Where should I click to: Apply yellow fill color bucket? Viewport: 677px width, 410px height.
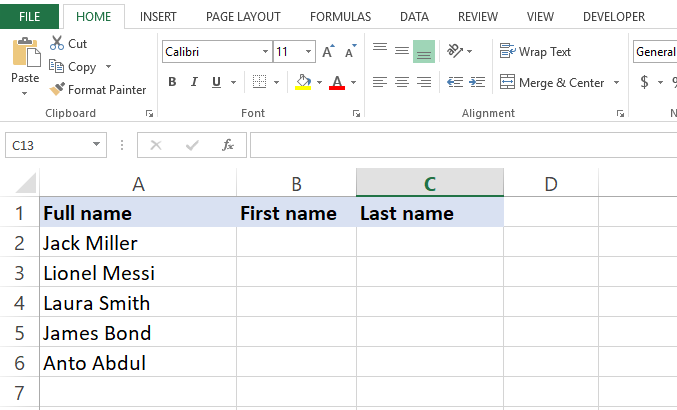coord(303,82)
